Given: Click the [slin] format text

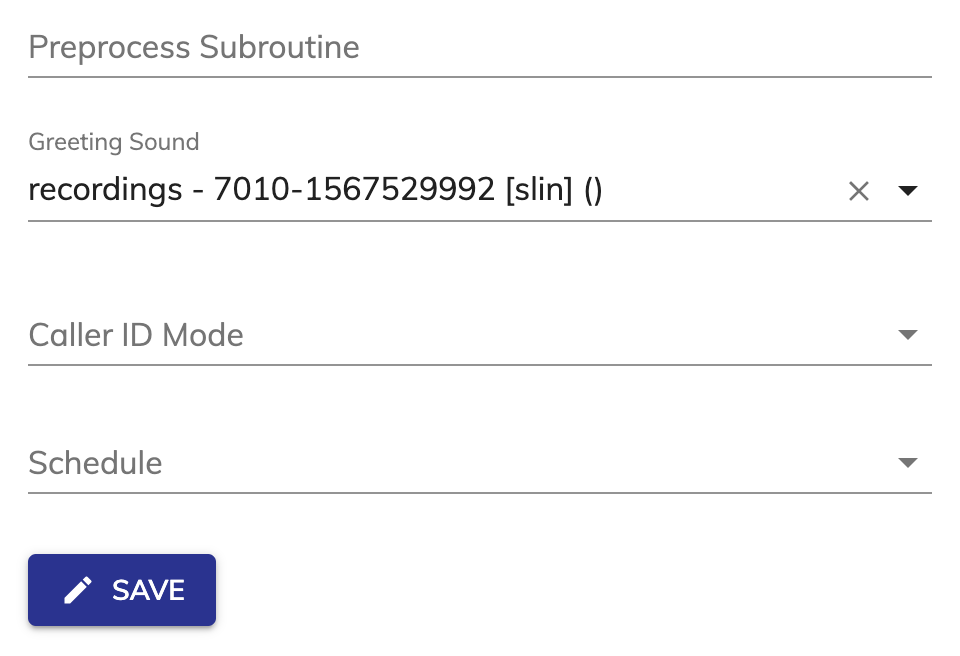Looking at the screenshot, I should [x=539, y=189].
